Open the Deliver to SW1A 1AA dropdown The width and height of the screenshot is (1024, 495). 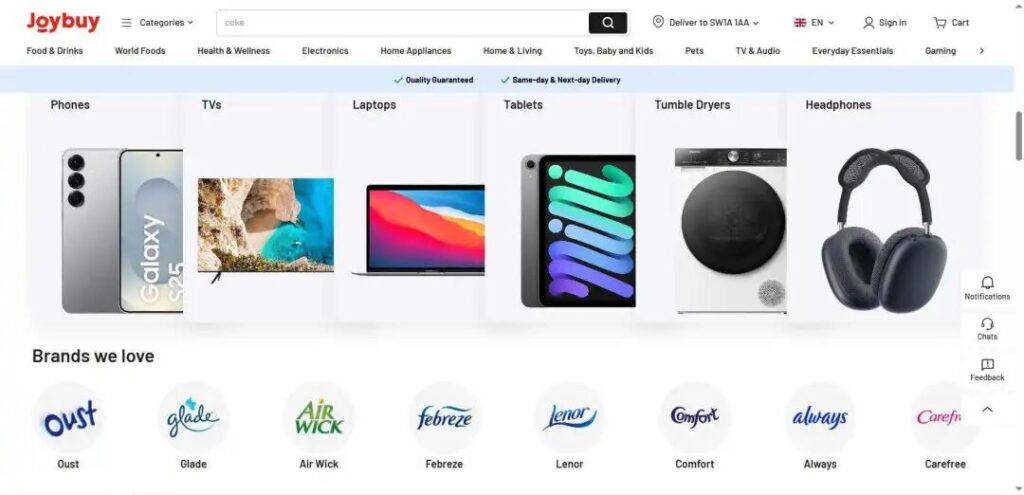[x=706, y=23]
